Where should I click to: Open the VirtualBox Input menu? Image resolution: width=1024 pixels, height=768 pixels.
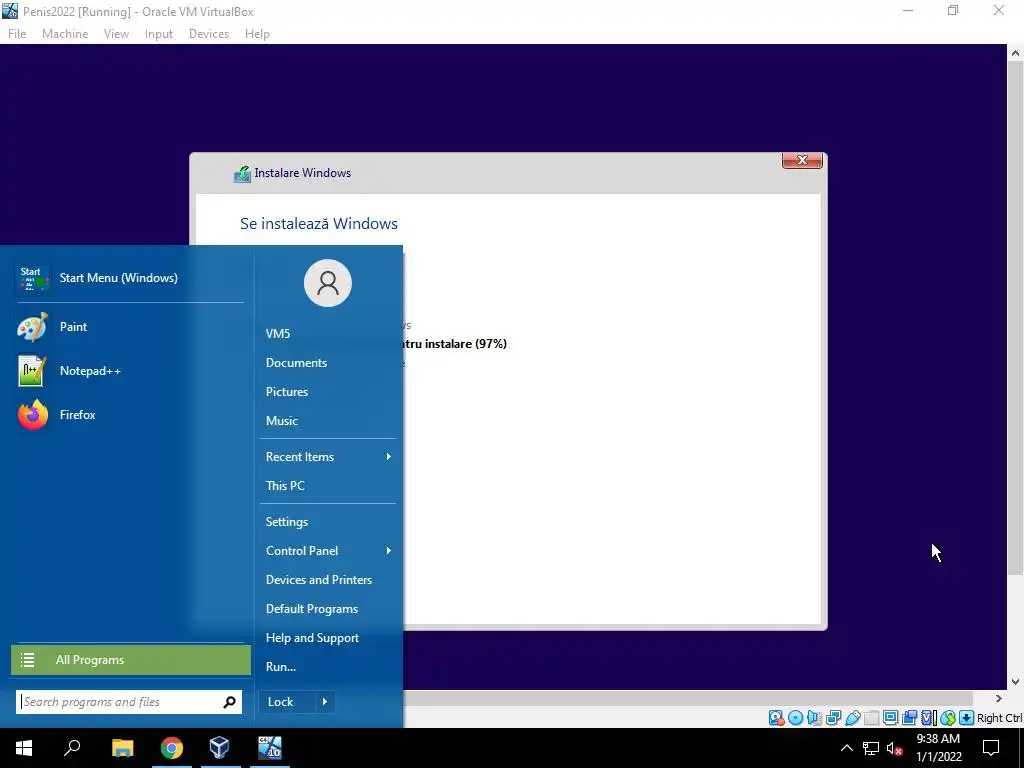(x=159, y=34)
